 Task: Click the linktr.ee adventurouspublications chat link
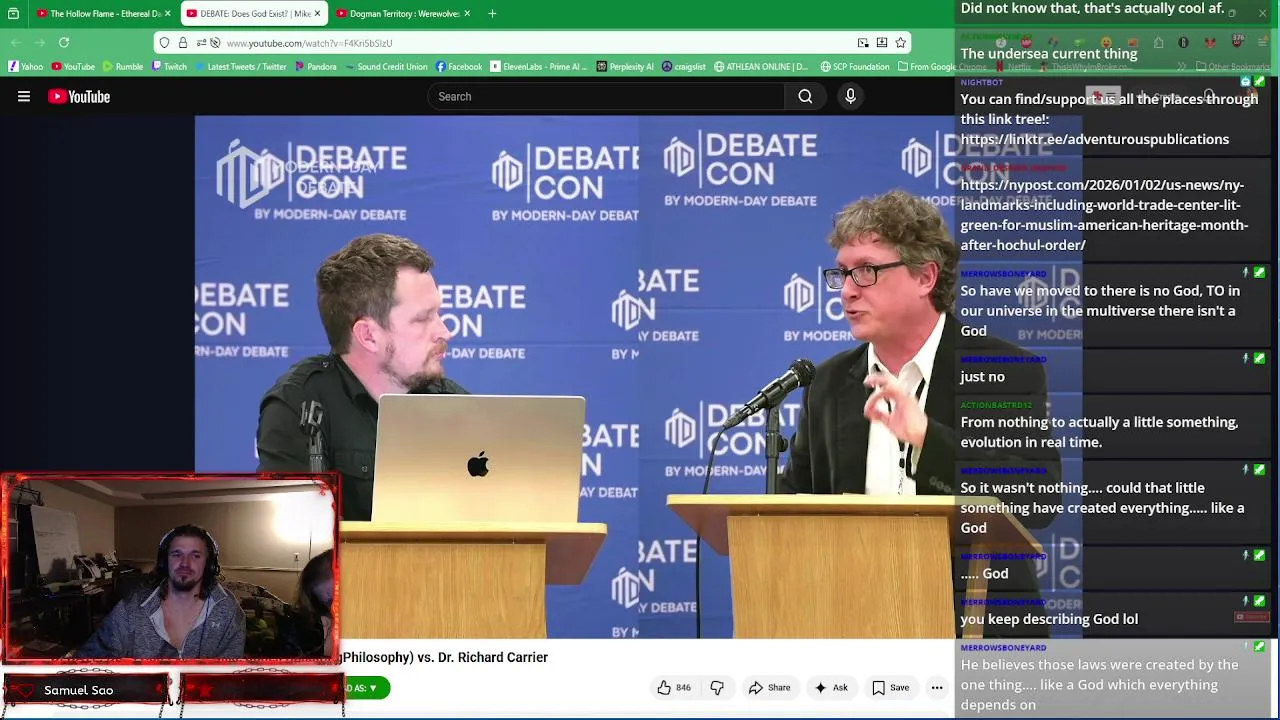point(1094,139)
